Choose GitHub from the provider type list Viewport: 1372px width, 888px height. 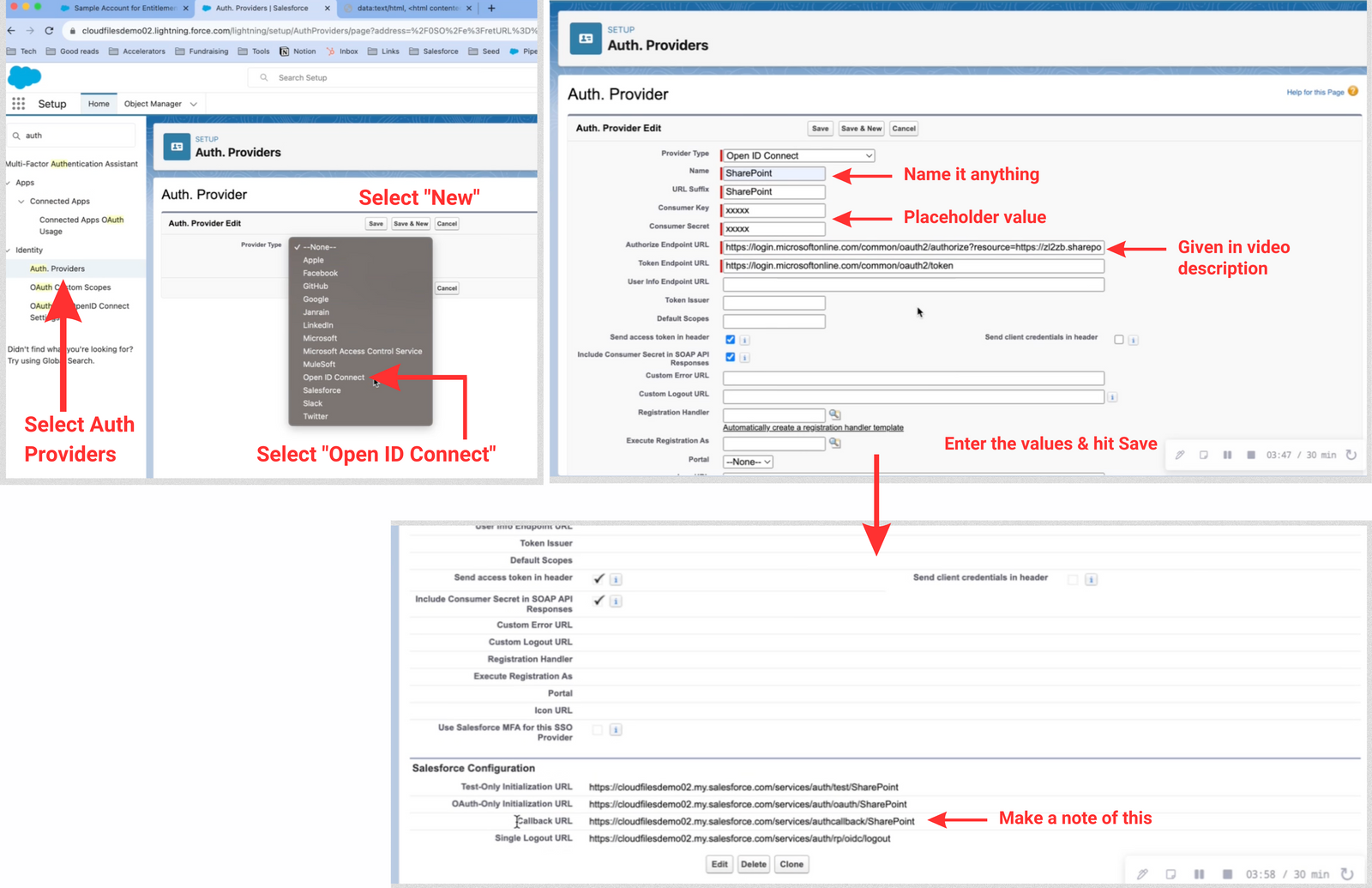click(x=316, y=286)
